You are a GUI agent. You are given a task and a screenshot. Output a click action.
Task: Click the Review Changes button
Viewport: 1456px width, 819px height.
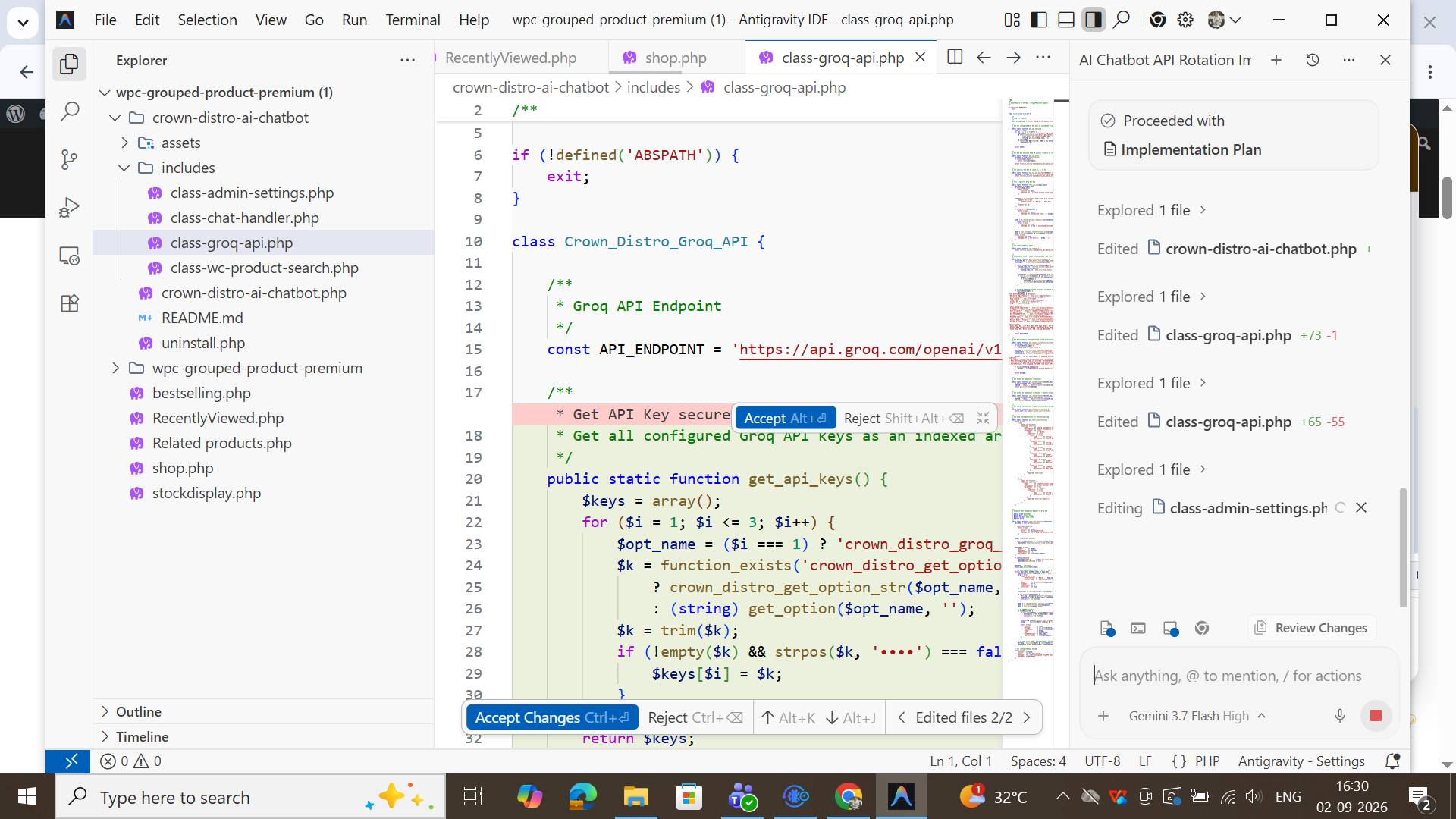coord(1312,628)
